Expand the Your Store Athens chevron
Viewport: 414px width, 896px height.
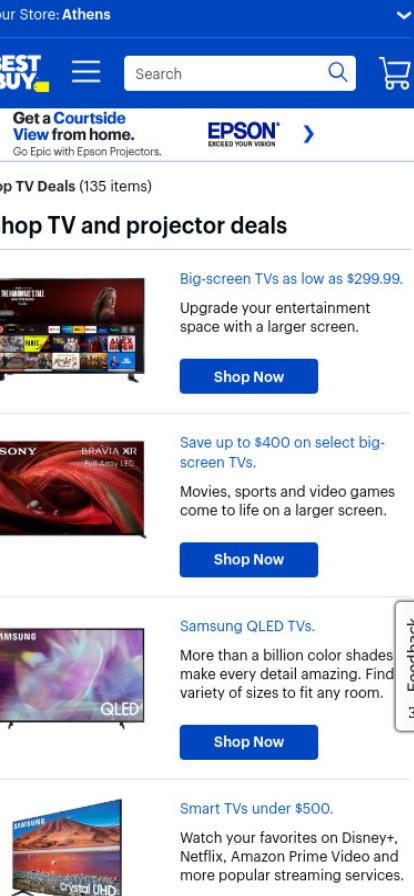[404, 15]
